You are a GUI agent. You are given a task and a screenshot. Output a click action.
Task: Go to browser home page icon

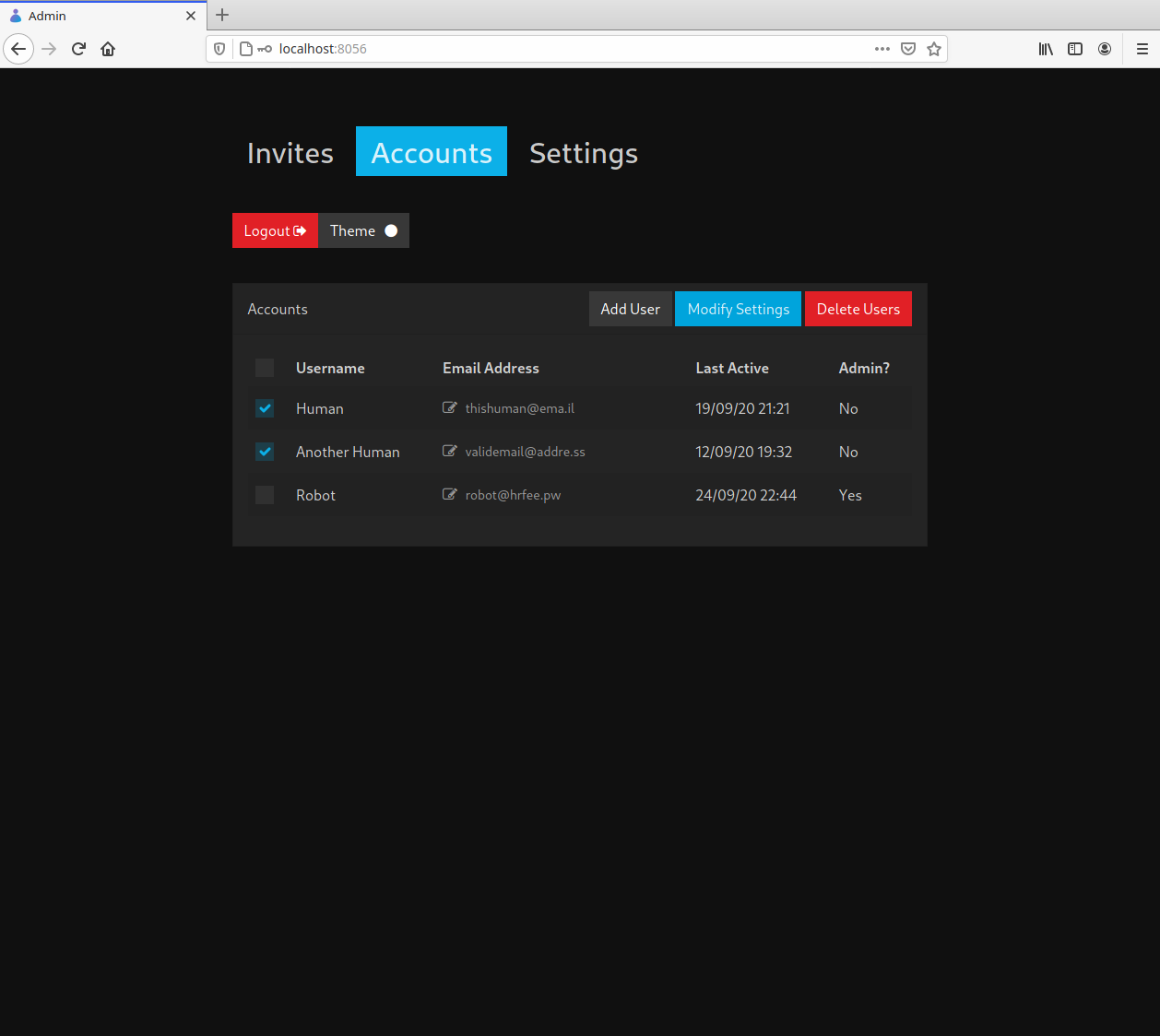[x=108, y=49]
